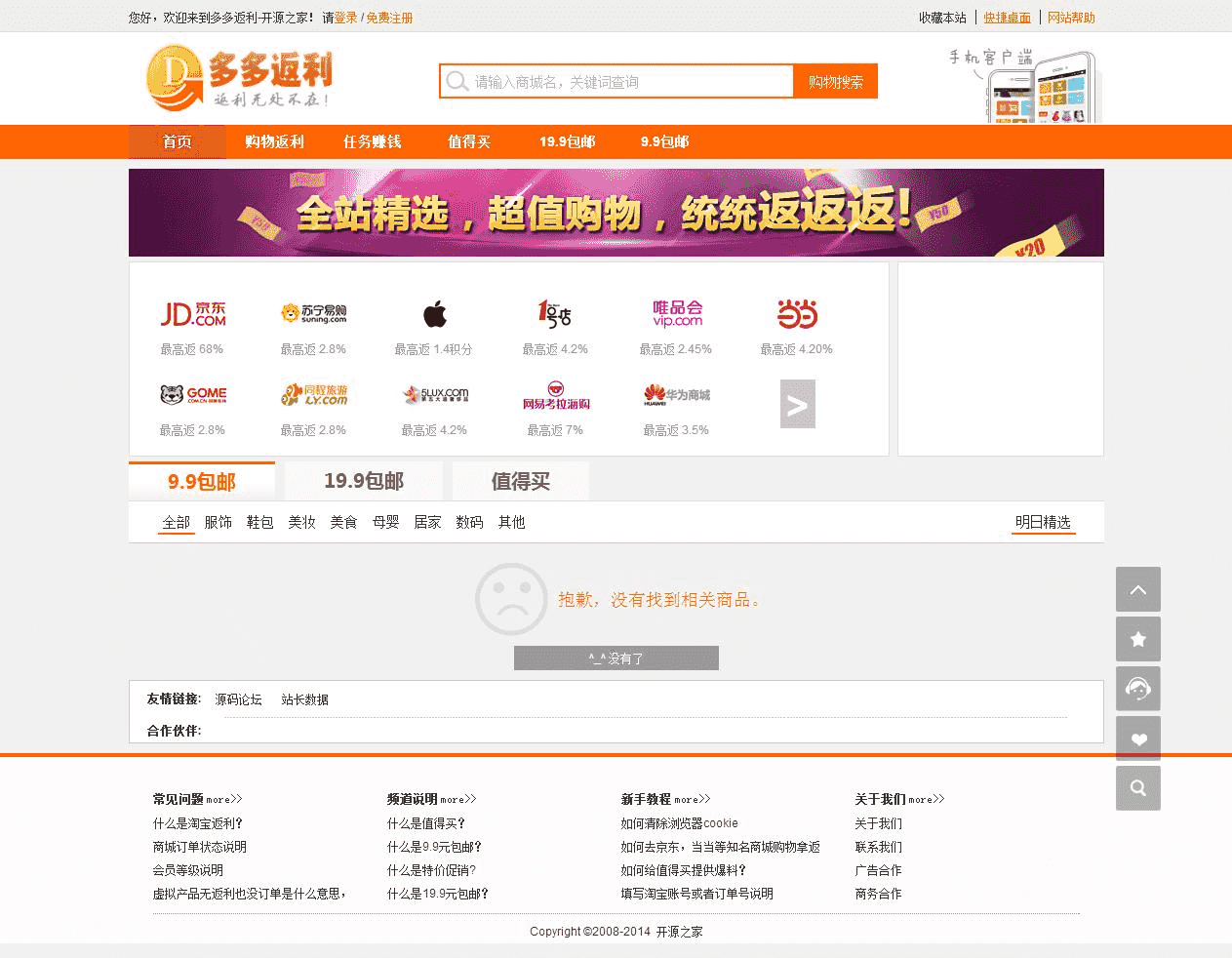Open the 站长数据 friendly link
The width and height of the screenshot is (1232, 958).
(305, 699)
